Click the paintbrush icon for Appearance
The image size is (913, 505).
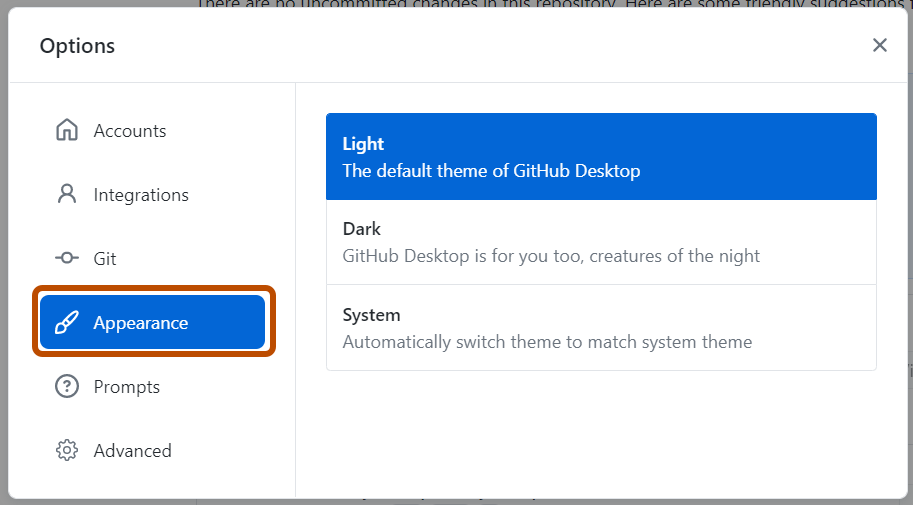coord(66,322)
